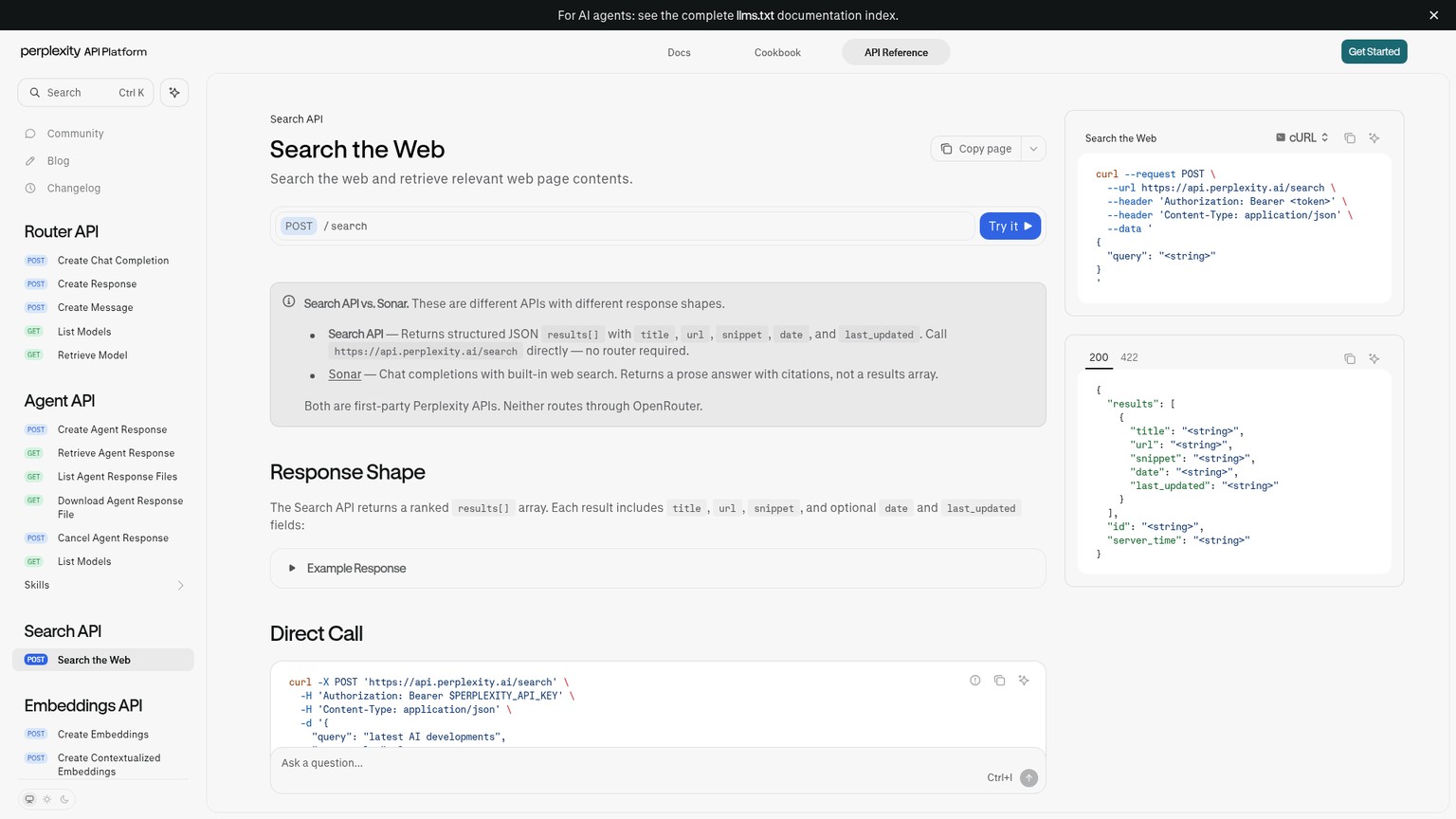
Task: Copy the cURL request code sample
Action: coord(1350,138)
